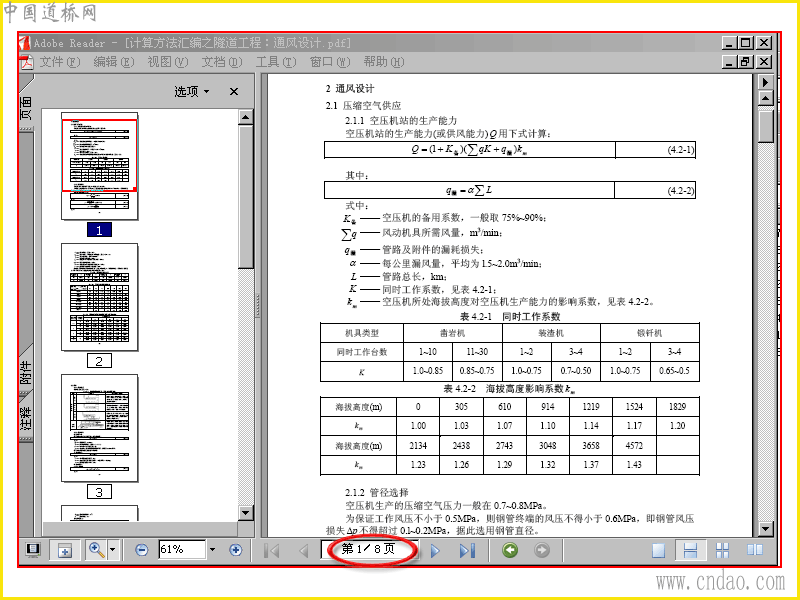Screen dimensions: 800x600
Task: Zoom in with the plus icon
Action: [235, 550]
